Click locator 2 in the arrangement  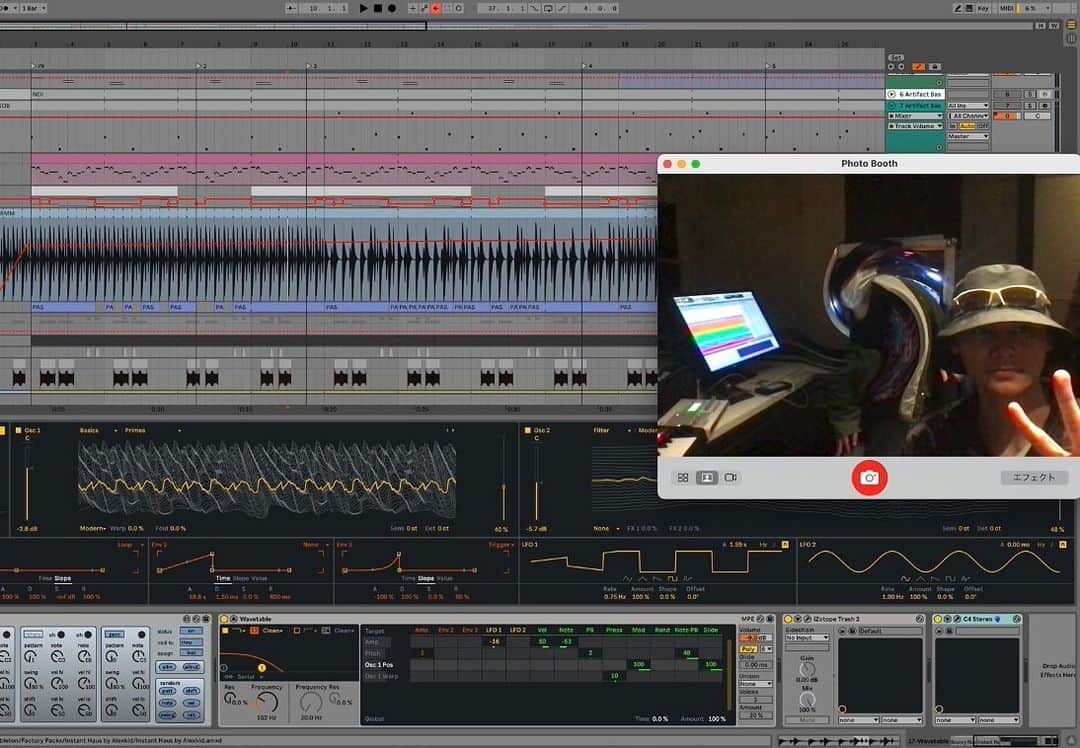click(x=201, y=66)
